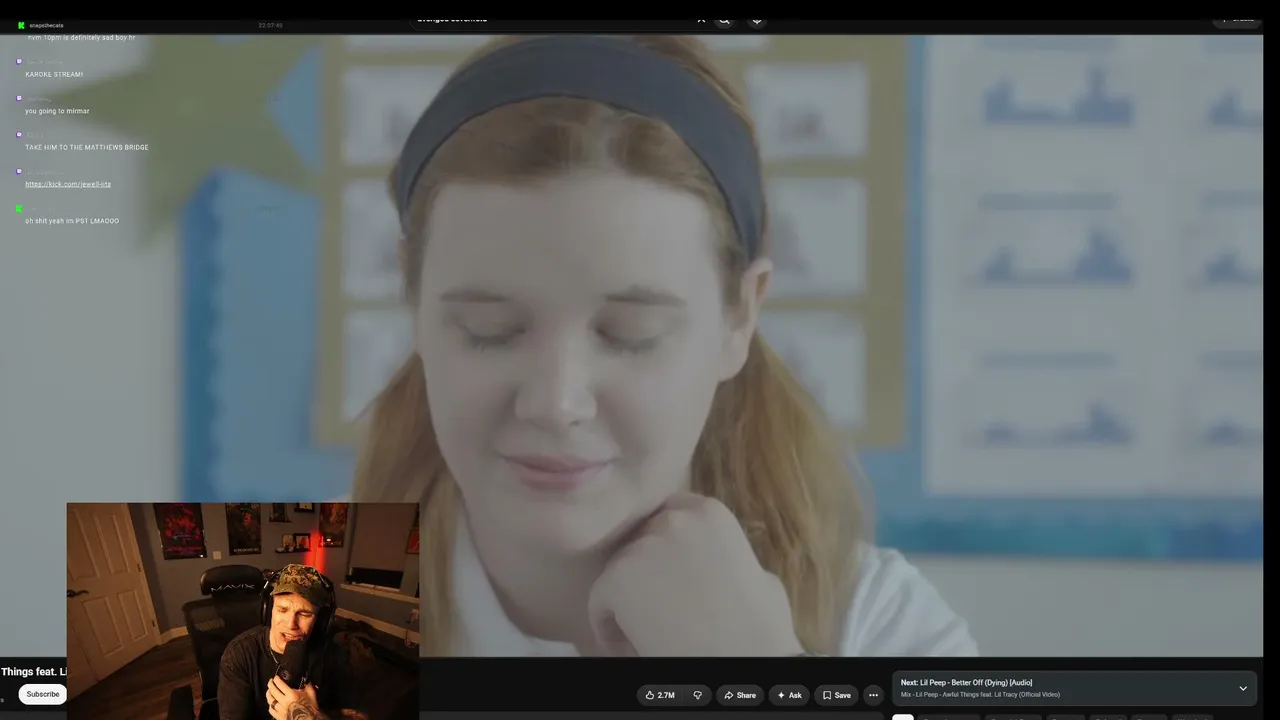Viewport: 1280px width, 720px height.
Task: Click the Kick badge beside the PST LMAOOO chatter
Action: click(x=19, y=208)
